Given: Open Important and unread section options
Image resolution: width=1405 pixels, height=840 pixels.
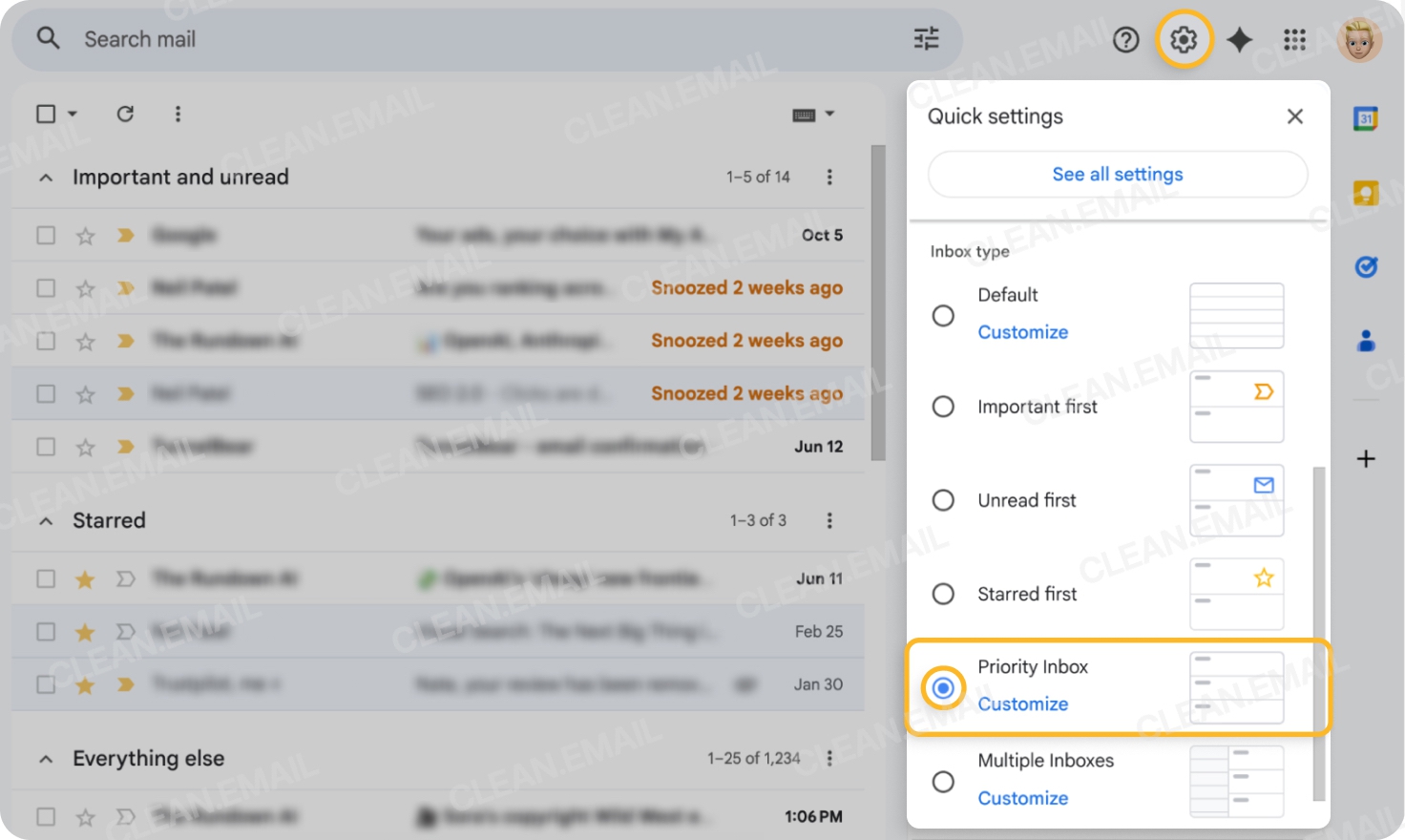Looking at the screenshot, I should [x=829, y=177].
